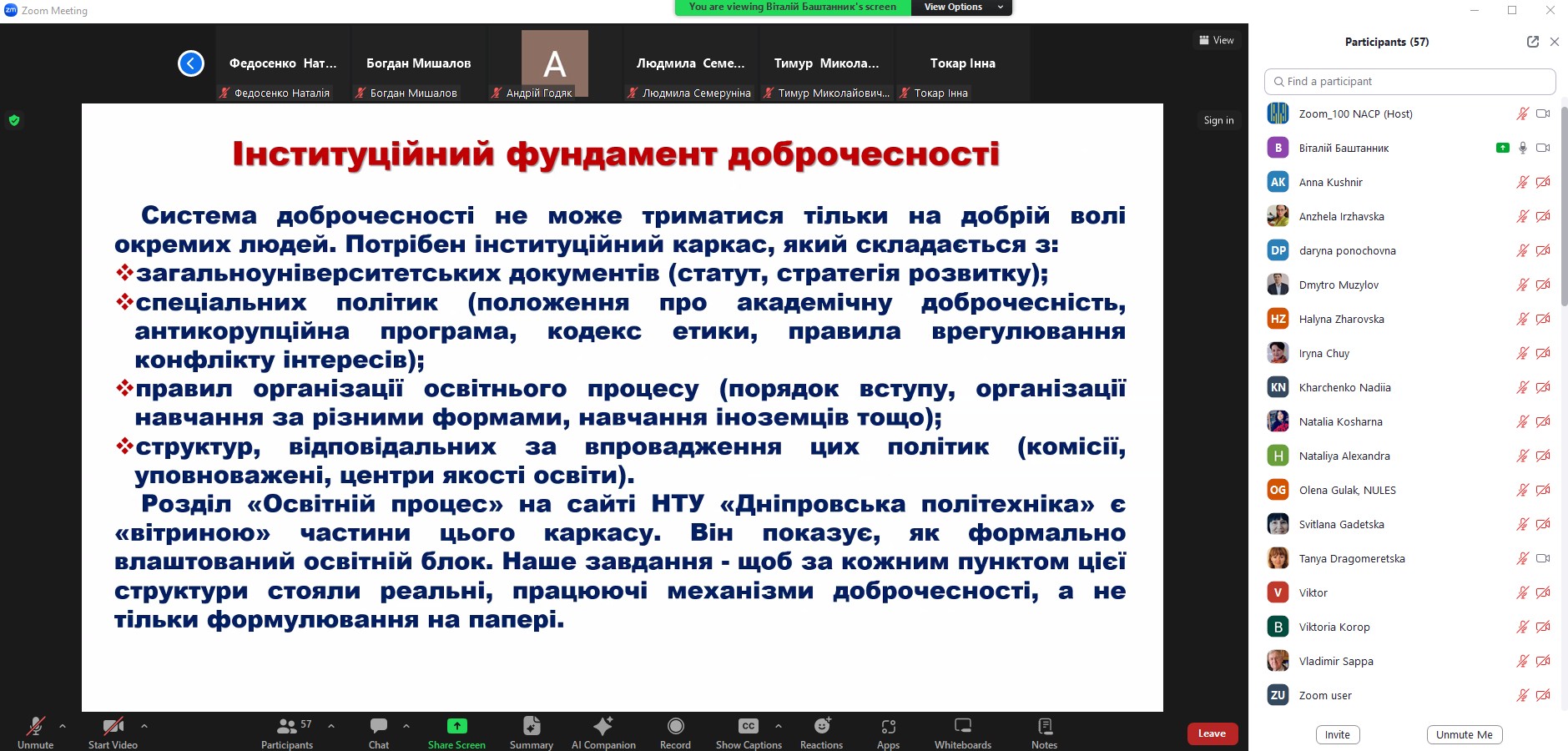
Task: Click the Sign in button
Action: [1218, 120]
